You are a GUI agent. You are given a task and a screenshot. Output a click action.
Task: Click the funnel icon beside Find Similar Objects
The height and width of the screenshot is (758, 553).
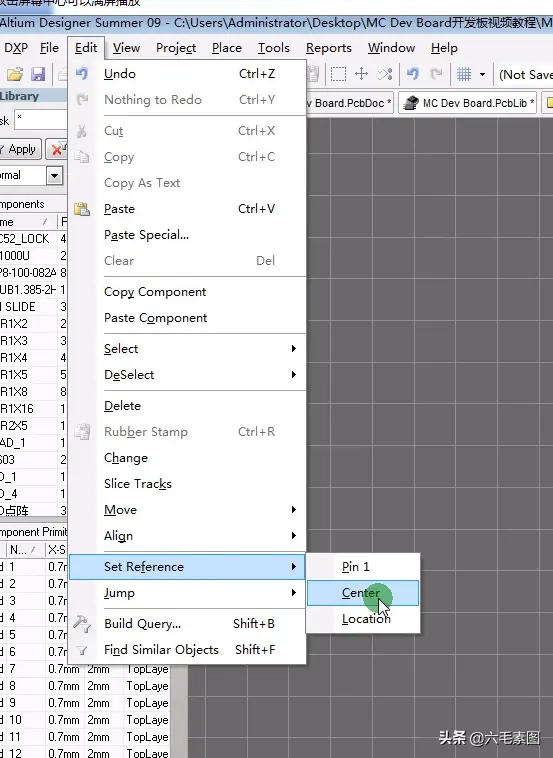(x=82, y=650)
